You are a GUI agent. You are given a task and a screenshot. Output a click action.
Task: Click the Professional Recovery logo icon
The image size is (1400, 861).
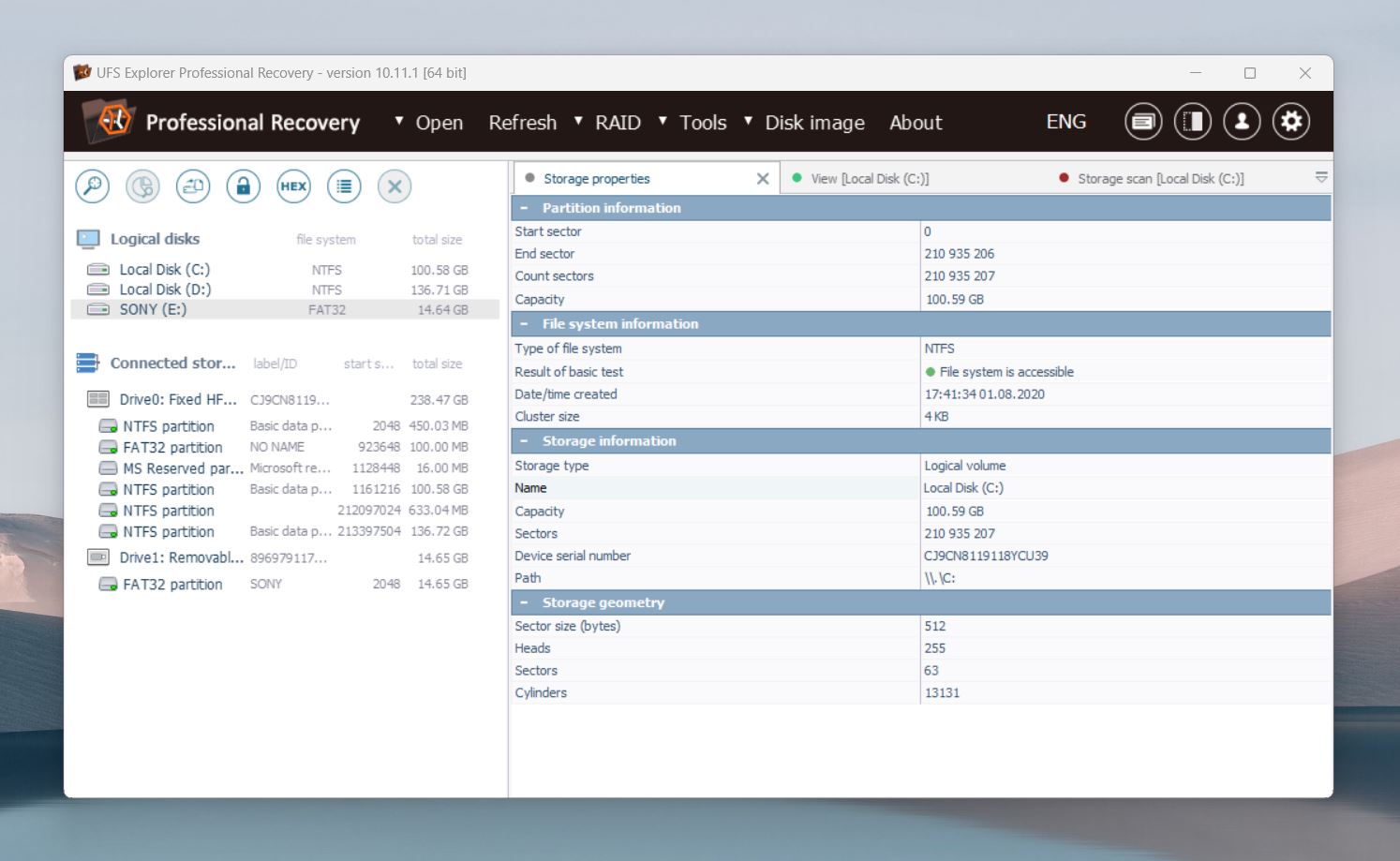point(109,121)
